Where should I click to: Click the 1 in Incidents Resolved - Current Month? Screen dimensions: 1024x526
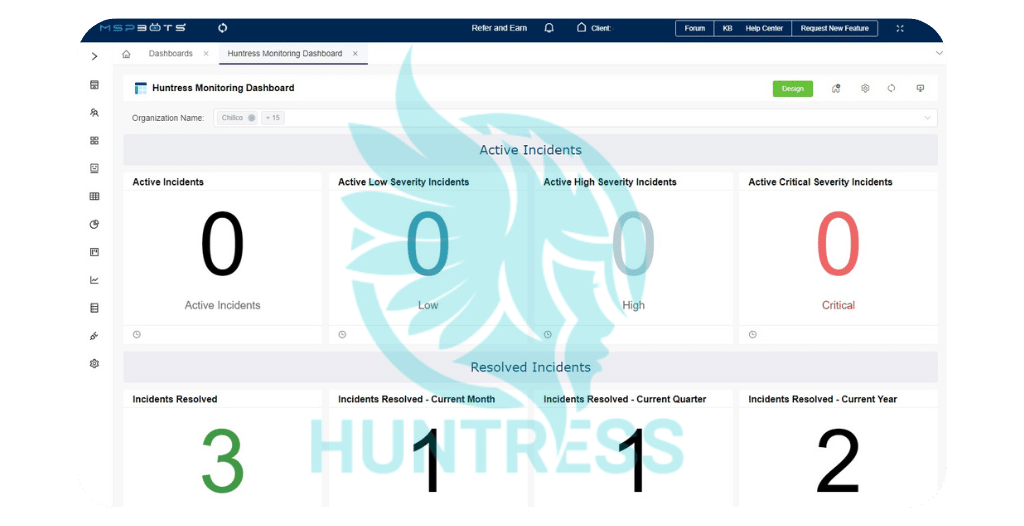(428, 461)
